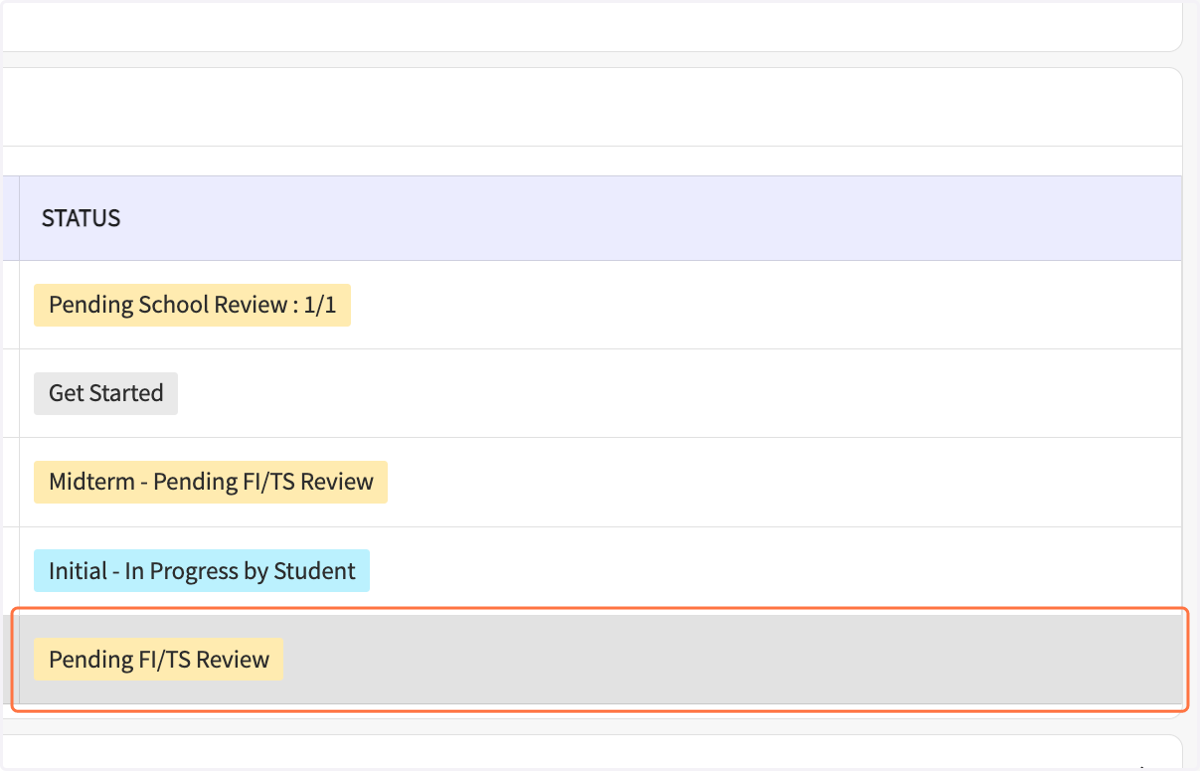Select the highlighted Pending FI/TS Review badge
Screen dimensions: 1200x771
(159, 660)
